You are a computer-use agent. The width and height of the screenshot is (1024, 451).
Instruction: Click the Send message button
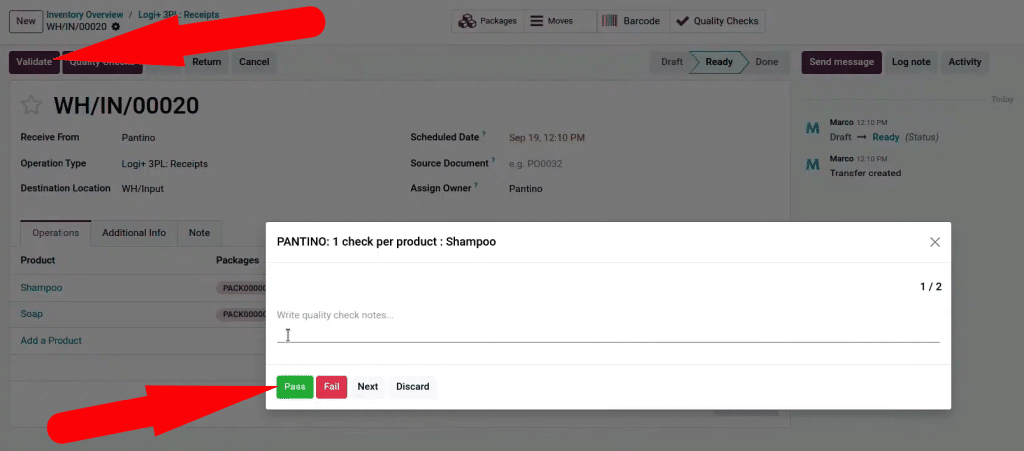pyautogui.click(x=841, y=62)
